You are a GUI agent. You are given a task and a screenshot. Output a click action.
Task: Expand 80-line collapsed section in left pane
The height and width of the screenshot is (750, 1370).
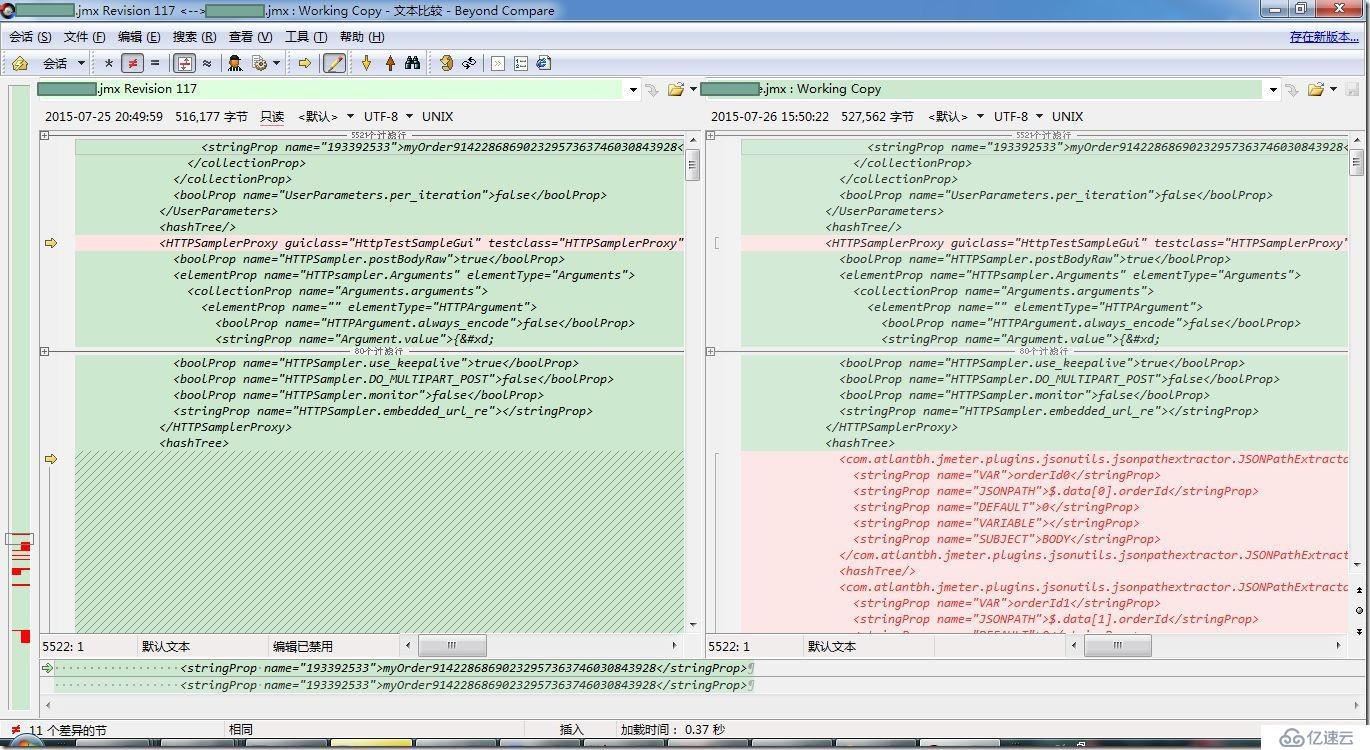[44, 351]
